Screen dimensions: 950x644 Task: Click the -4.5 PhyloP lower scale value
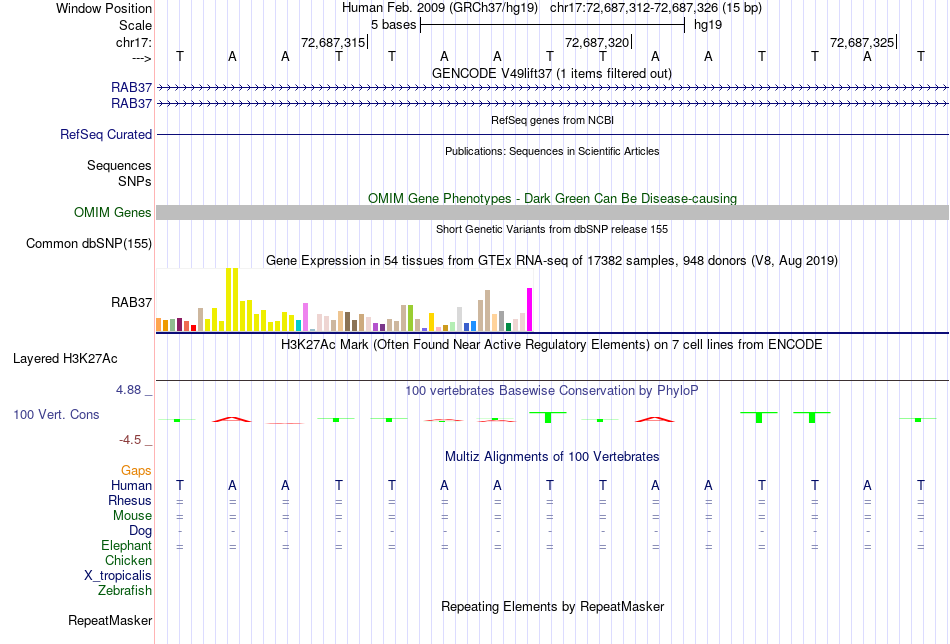pos(130,440)
